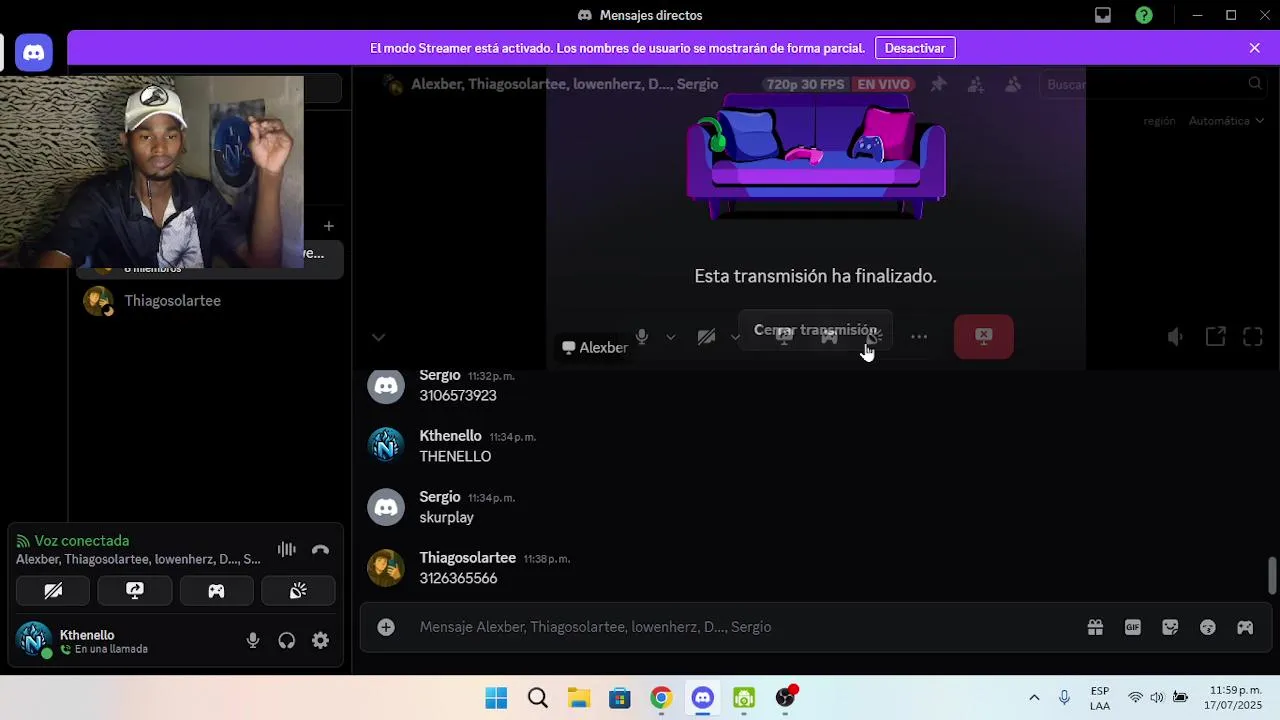Open more call options ellipsis

[x=919, y=337]
